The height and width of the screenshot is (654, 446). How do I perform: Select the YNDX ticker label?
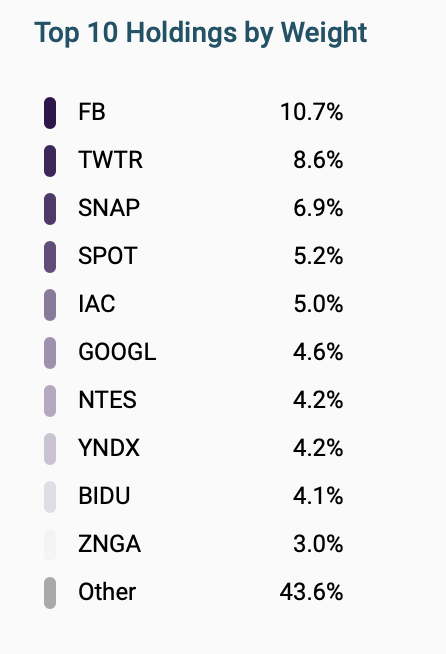point(109,448)
